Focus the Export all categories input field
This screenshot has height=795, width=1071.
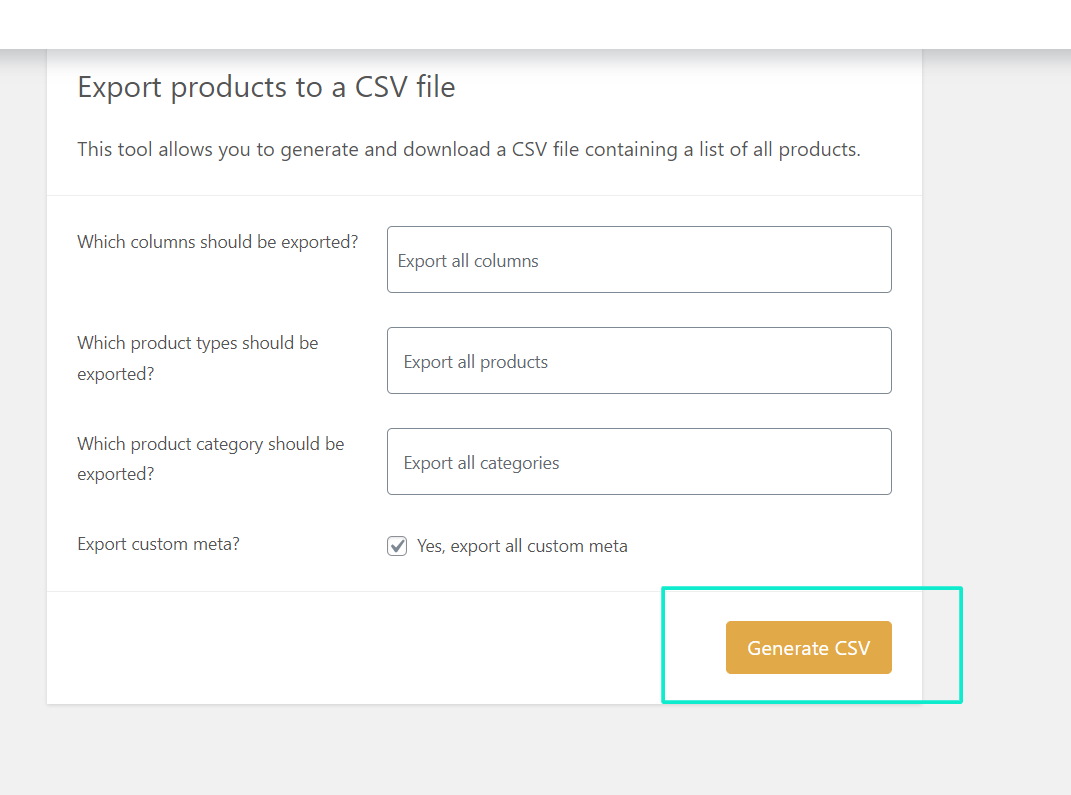(x=639, y=461)
